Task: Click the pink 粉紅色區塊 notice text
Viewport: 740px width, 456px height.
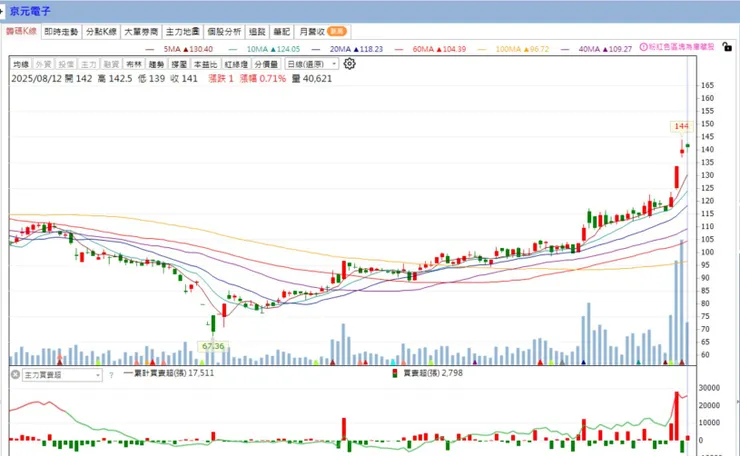Action: [681, 47]
